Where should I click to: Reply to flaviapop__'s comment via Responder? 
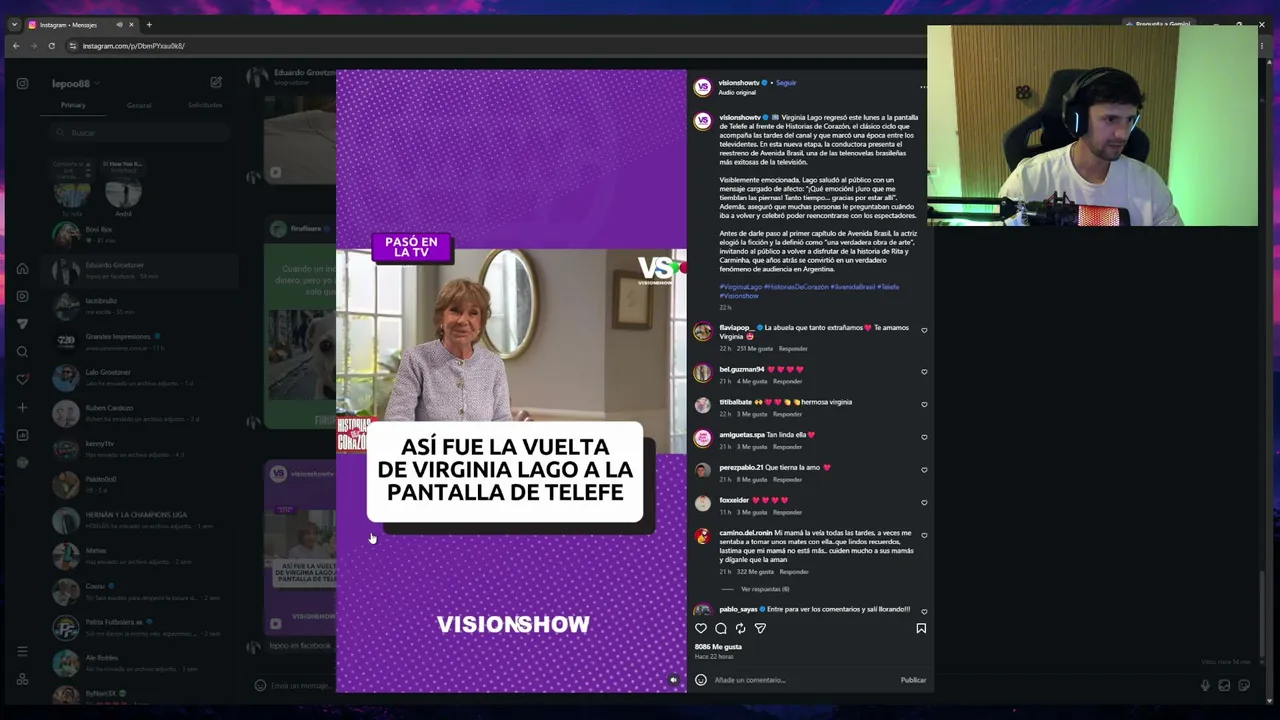point(793,349)
